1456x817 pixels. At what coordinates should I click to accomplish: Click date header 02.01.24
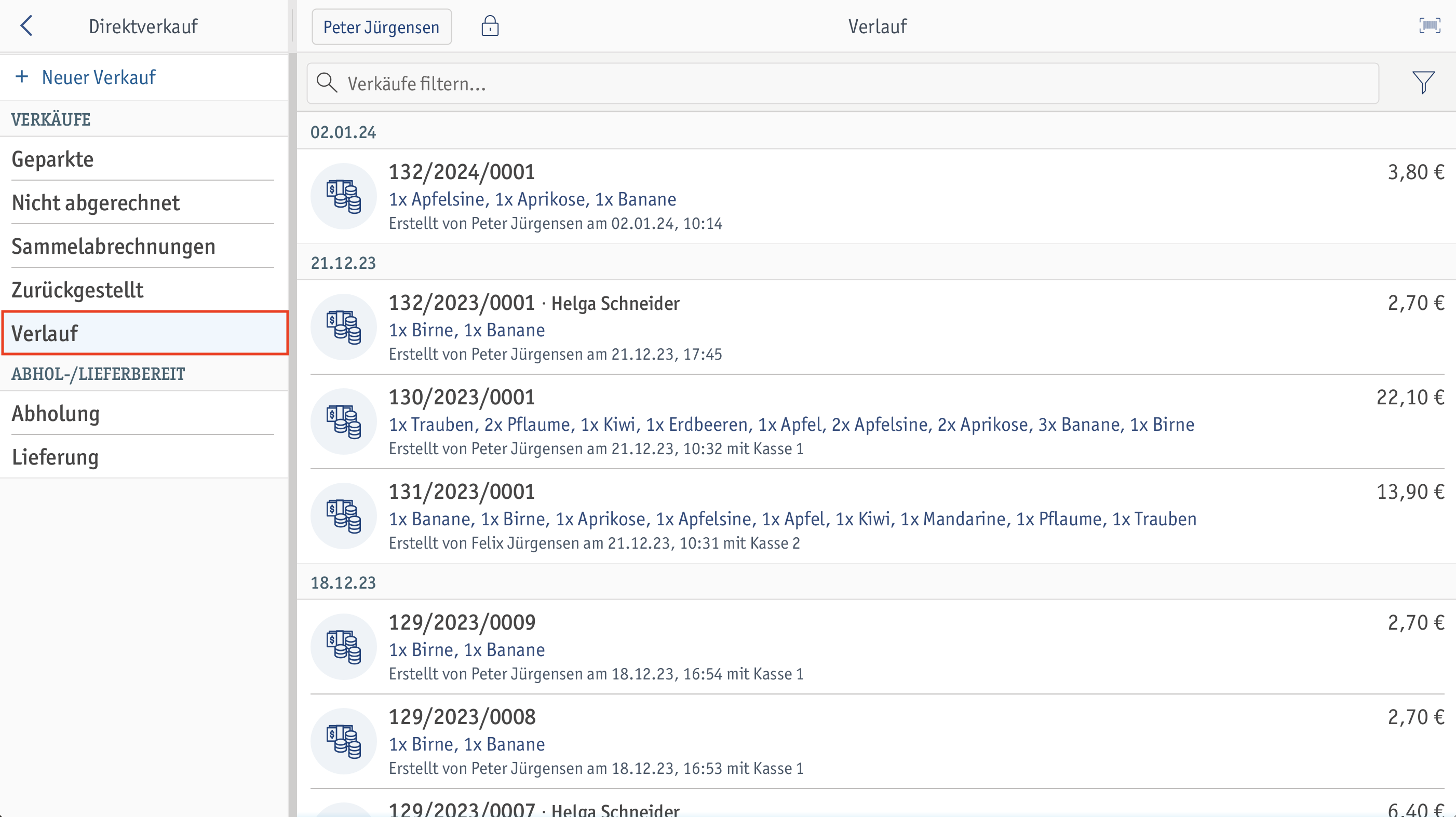(x=343, y=132)
